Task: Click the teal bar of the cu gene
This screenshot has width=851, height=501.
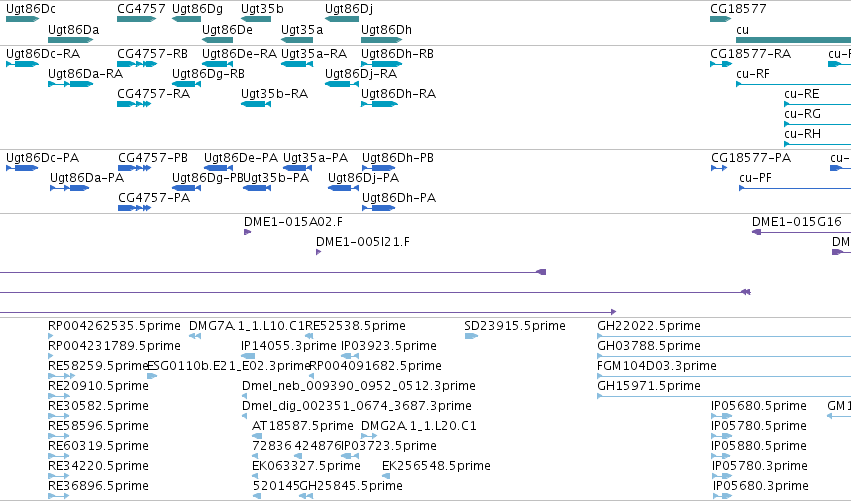Action: [793, 40]
